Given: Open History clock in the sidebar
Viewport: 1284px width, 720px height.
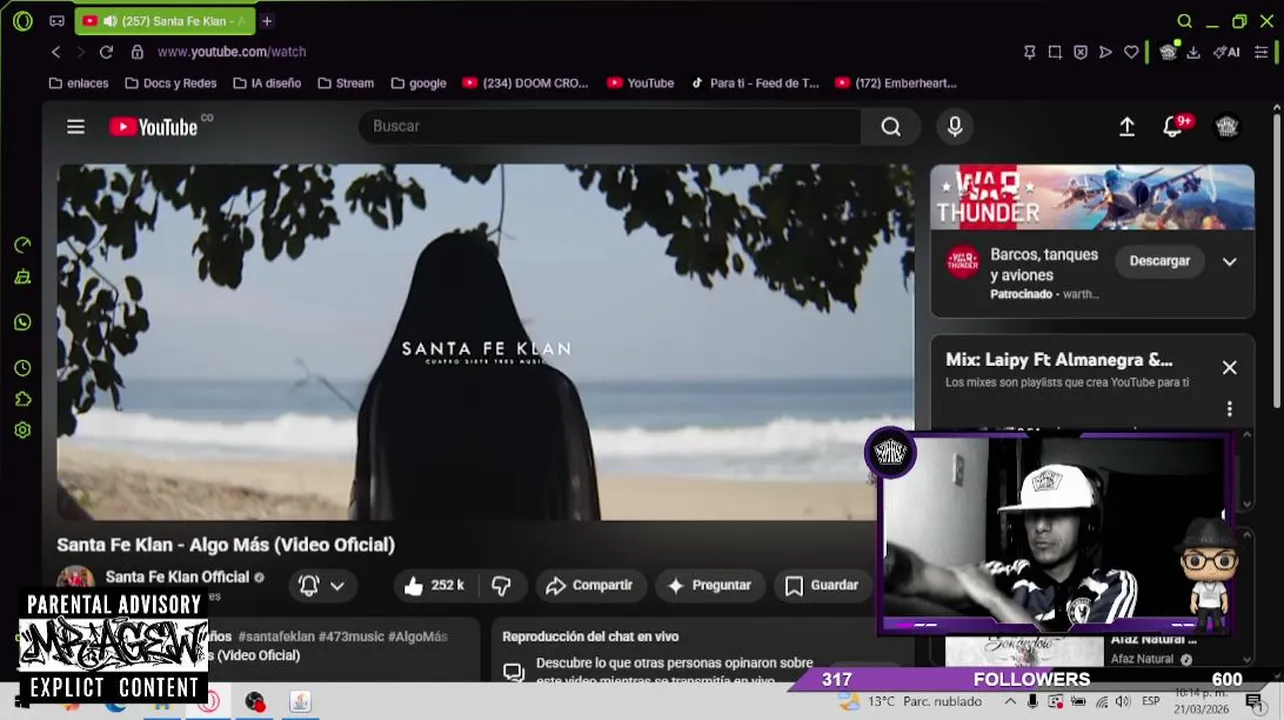Looking at the screenshot, I should click(x=23, y=368).
